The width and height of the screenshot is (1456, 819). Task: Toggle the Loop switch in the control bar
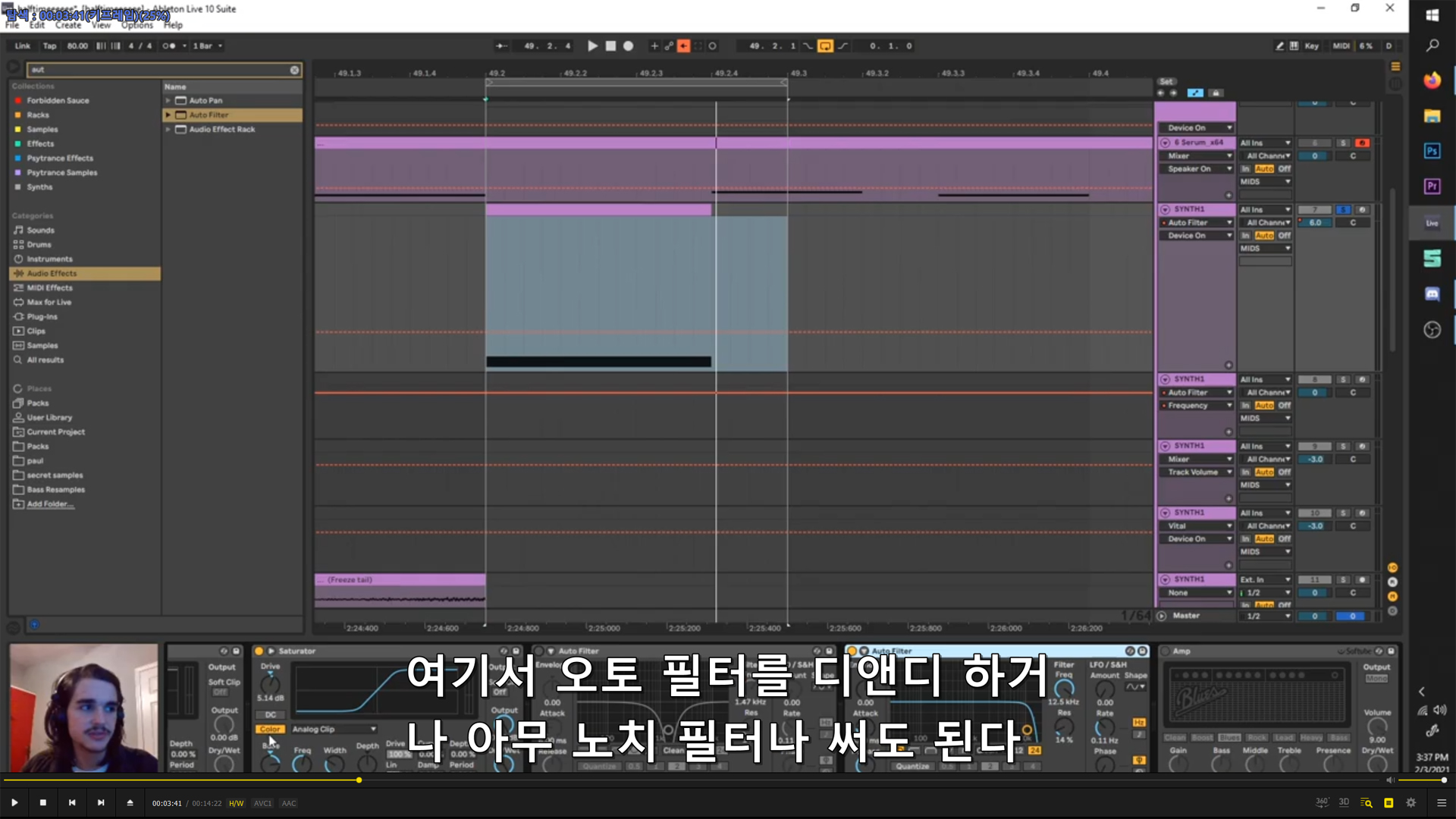[825, 46]
